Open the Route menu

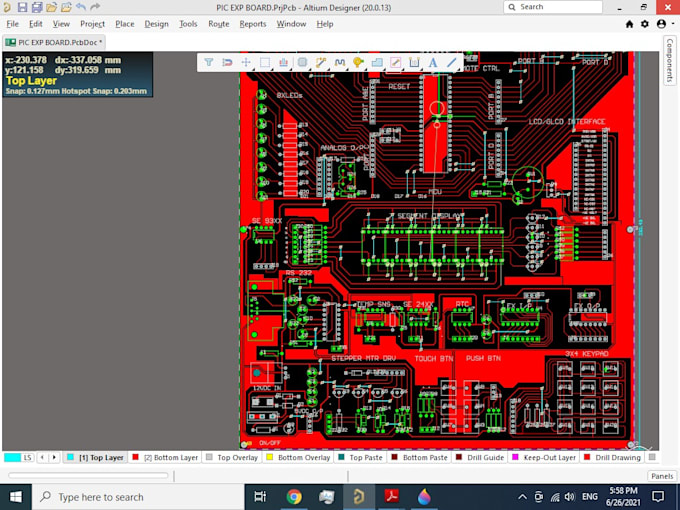click(219, 24)
